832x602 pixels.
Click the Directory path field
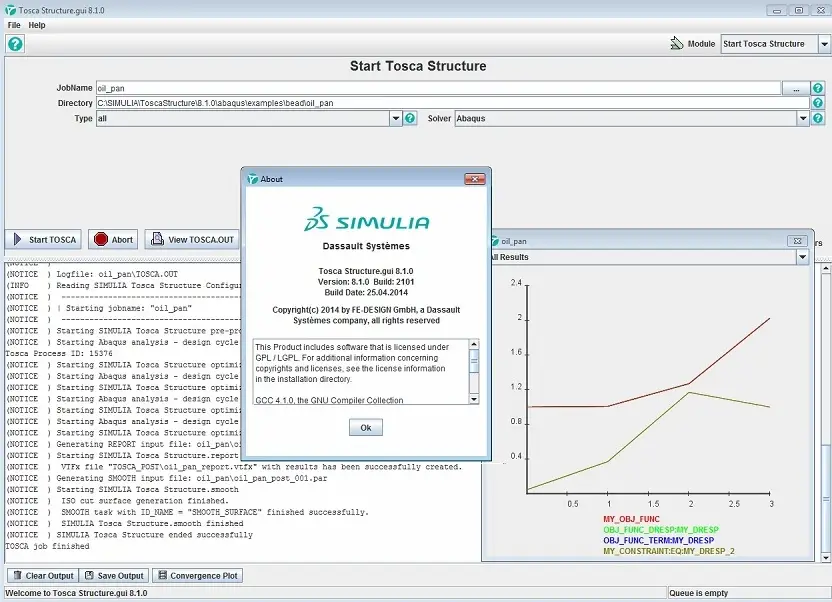click(453, 103)
